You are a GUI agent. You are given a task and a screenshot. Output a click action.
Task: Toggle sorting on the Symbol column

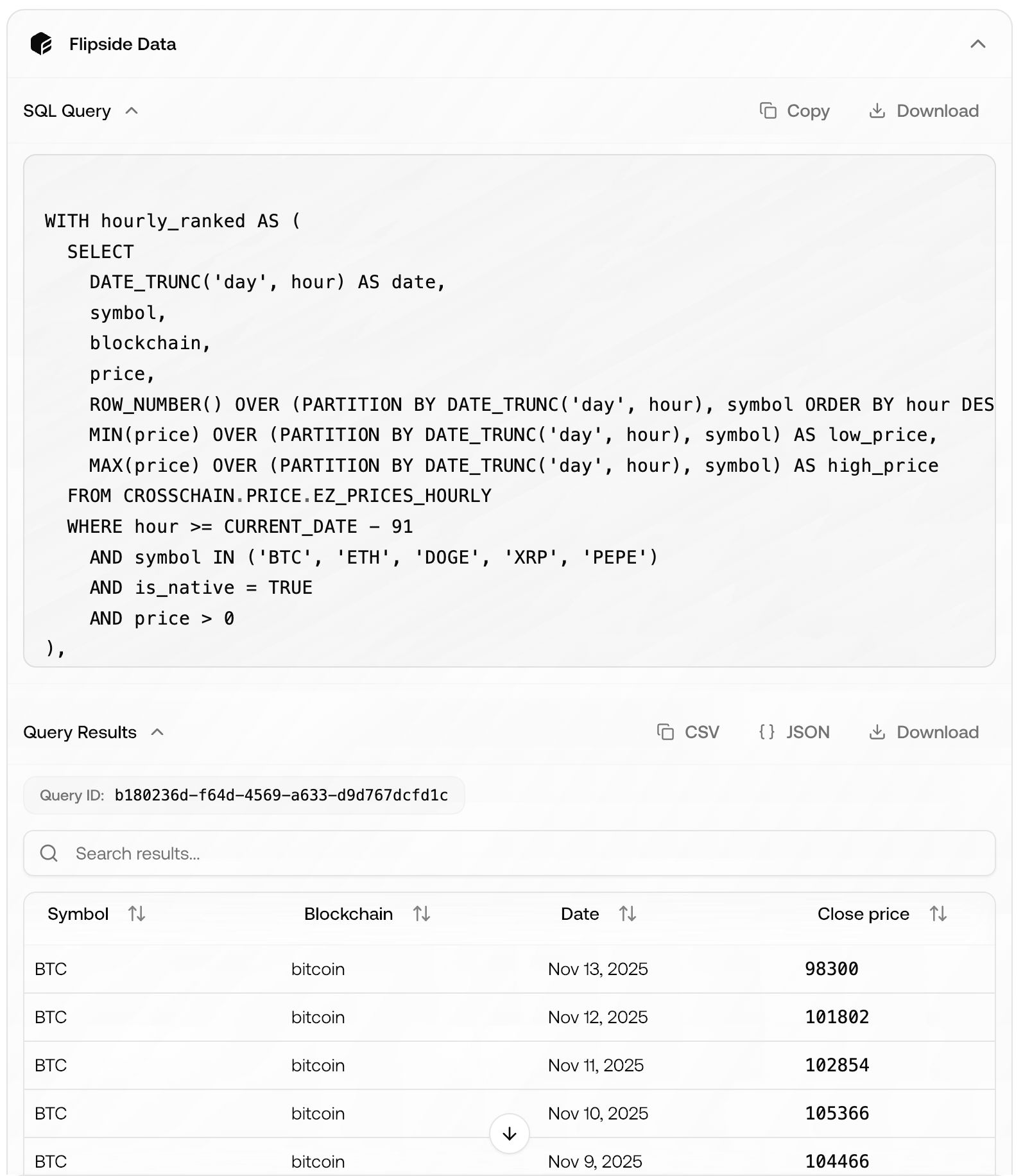point(137,913)
